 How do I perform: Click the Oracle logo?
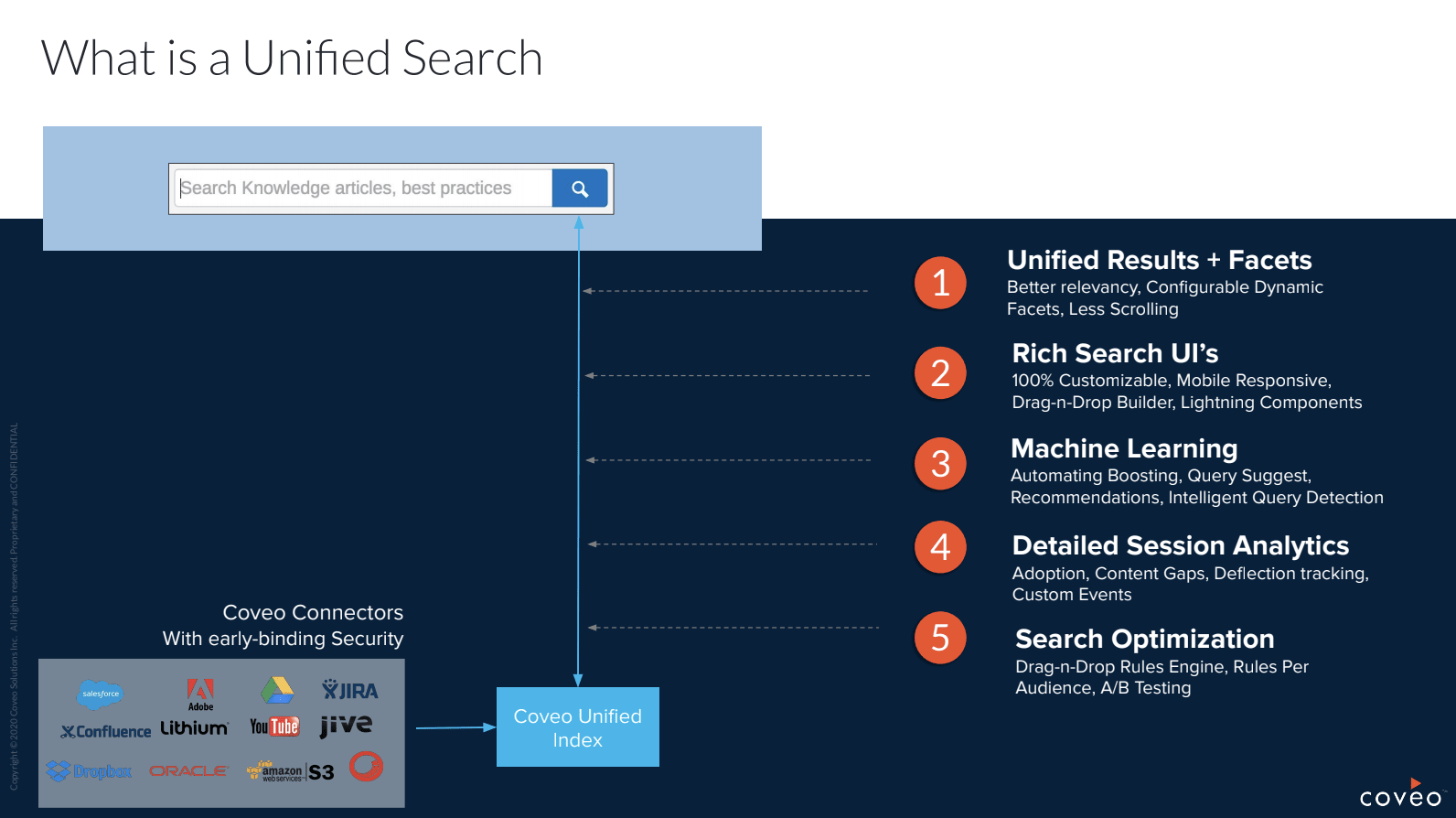point(187,771)
